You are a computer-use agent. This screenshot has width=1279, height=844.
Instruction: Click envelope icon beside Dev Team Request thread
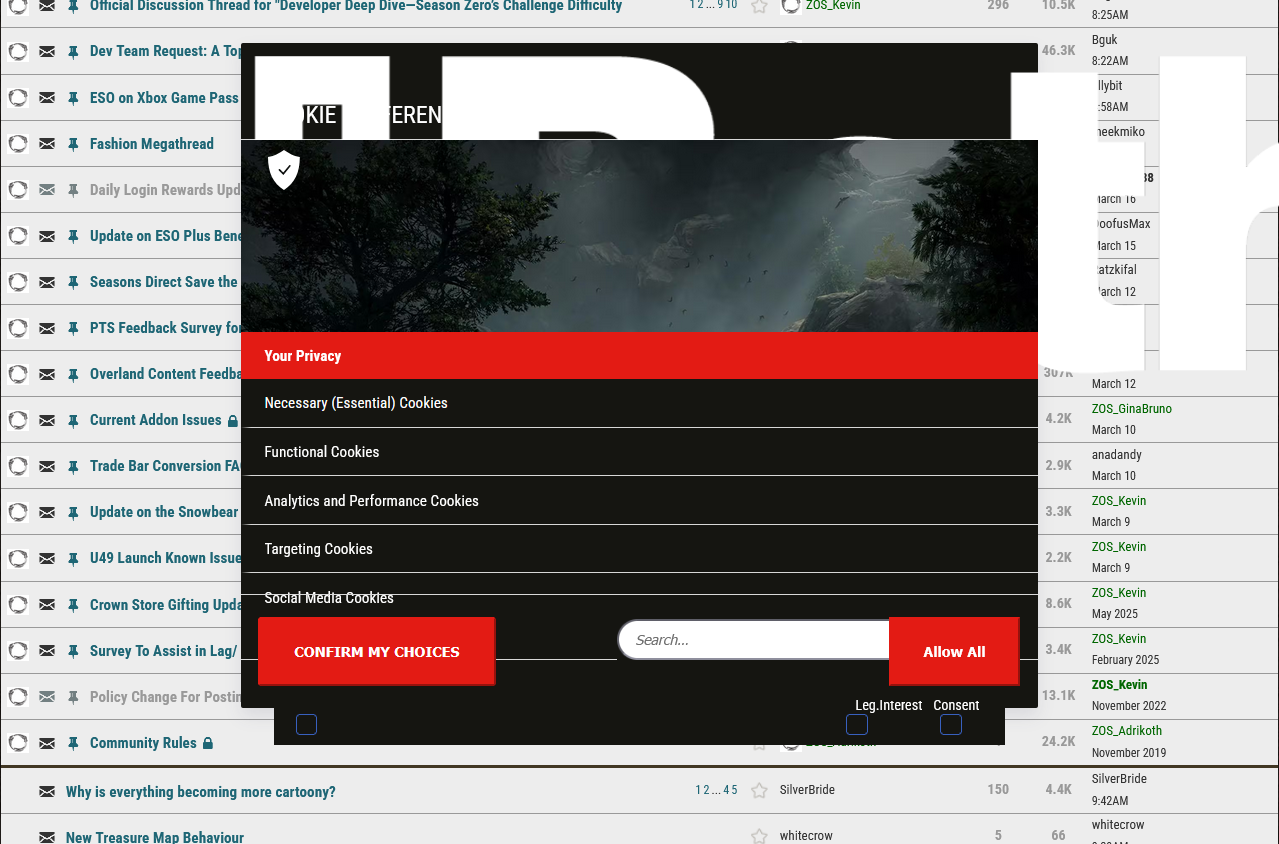pyautogui.click(x=47, y=52)
